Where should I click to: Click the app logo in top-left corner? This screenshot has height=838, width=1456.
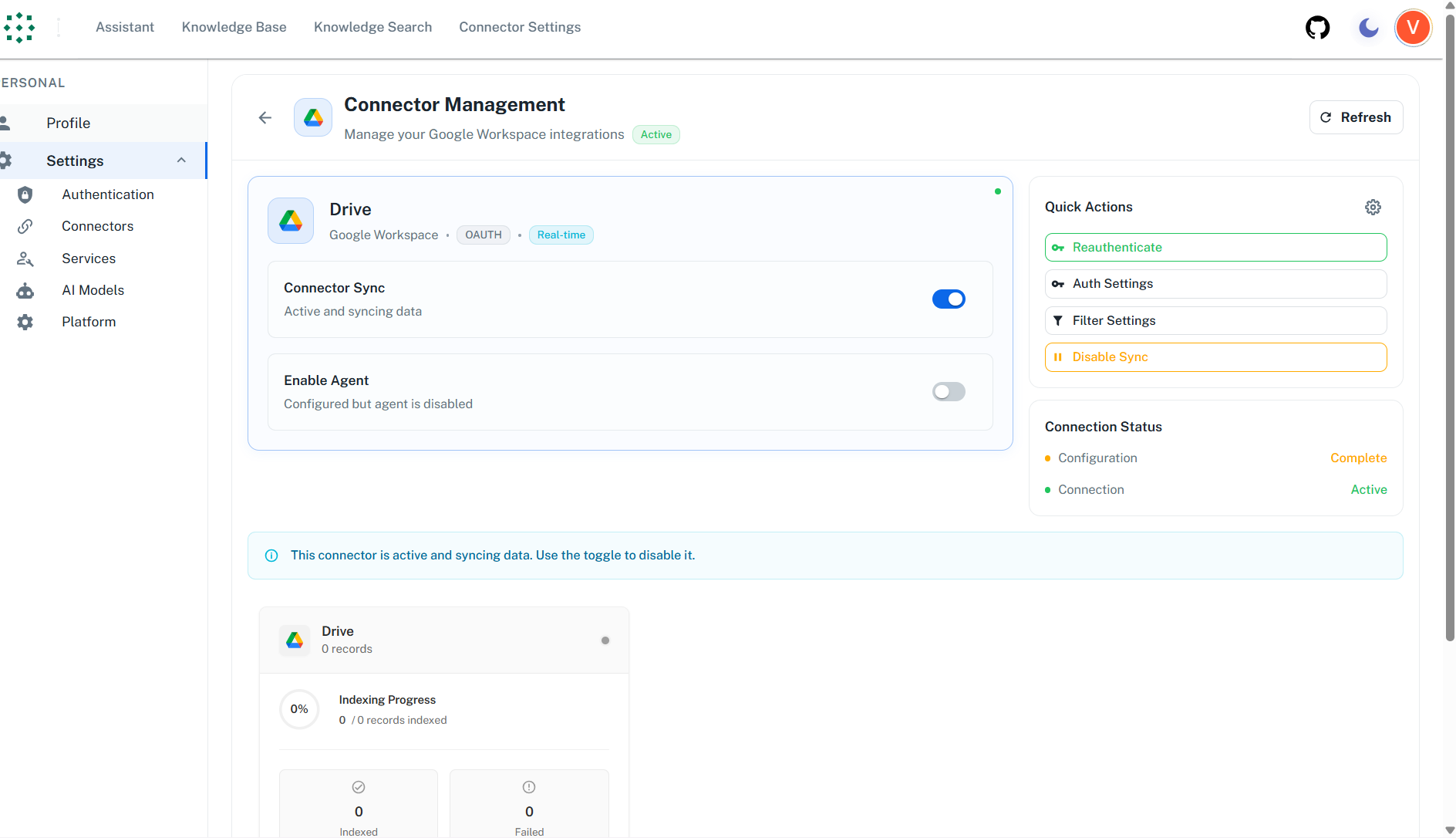tap(19, 27)
